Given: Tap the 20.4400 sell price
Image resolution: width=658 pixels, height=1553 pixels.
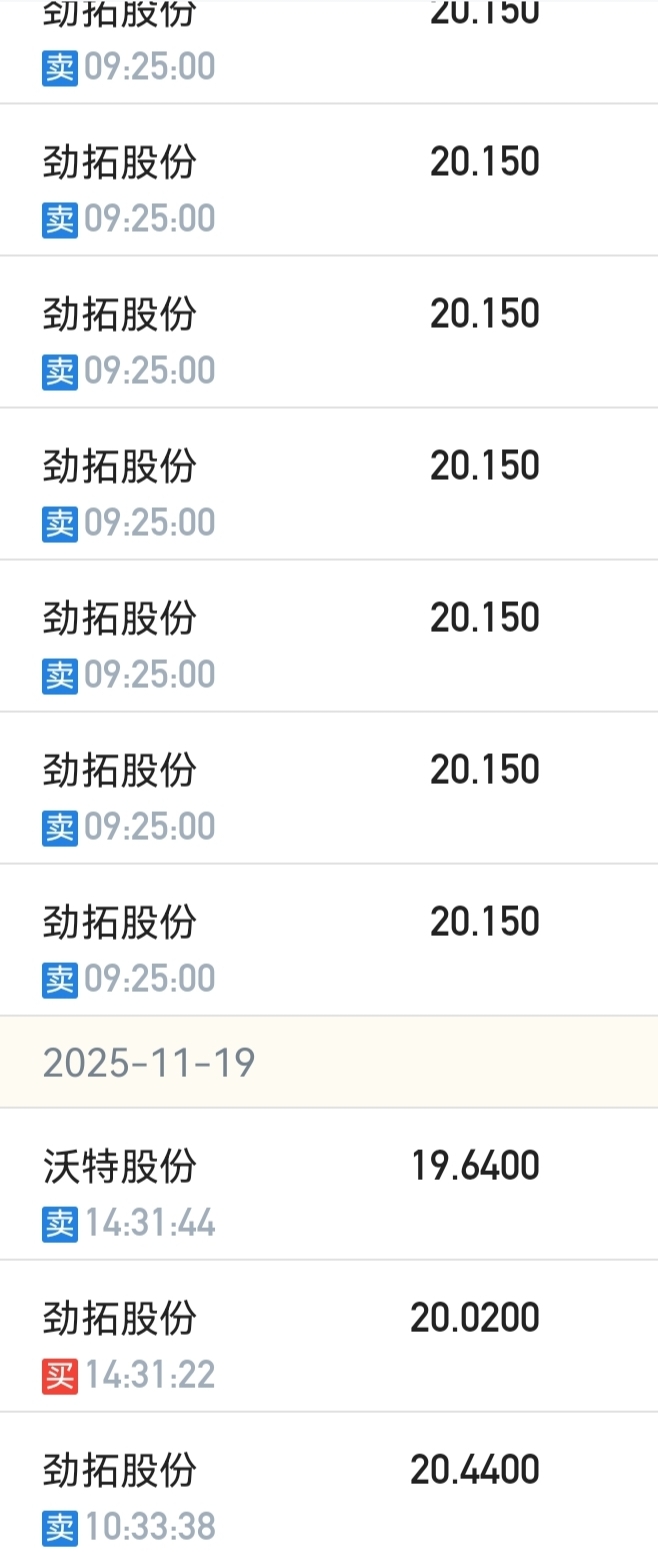Looking at the screenshot, I should click(475, 1470).
